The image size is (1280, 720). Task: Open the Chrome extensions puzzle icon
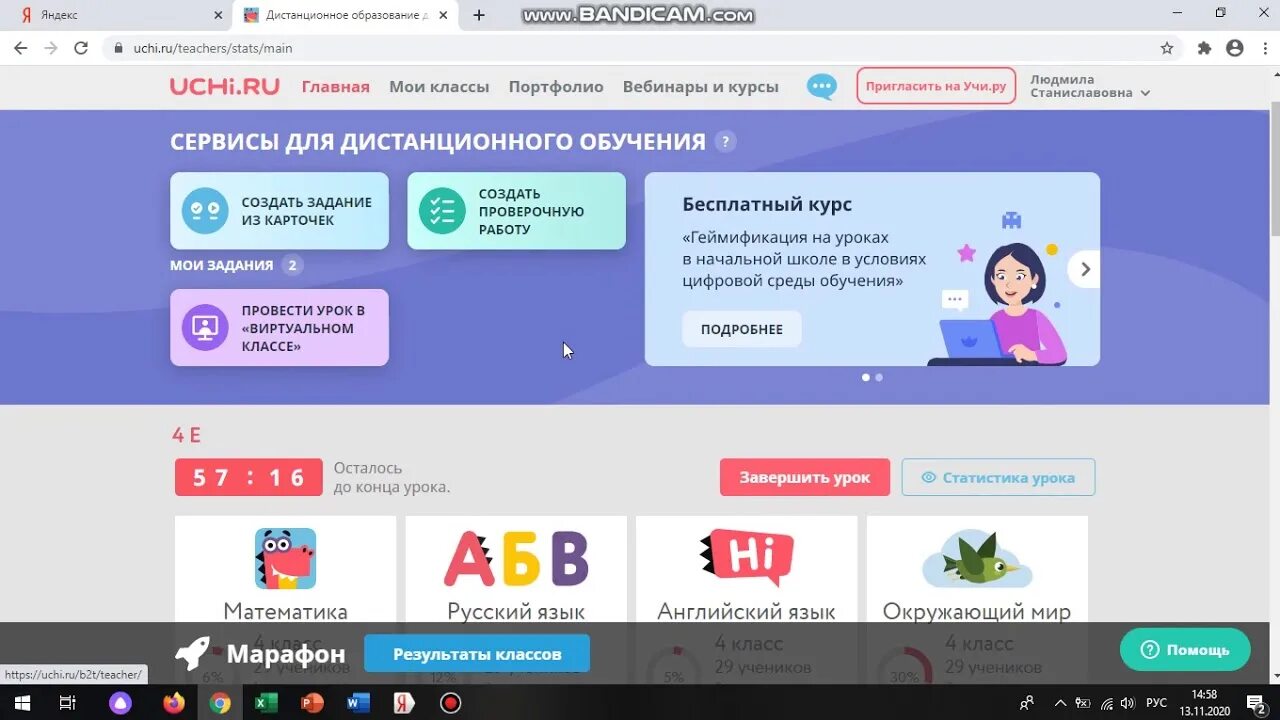[1204, 48]
